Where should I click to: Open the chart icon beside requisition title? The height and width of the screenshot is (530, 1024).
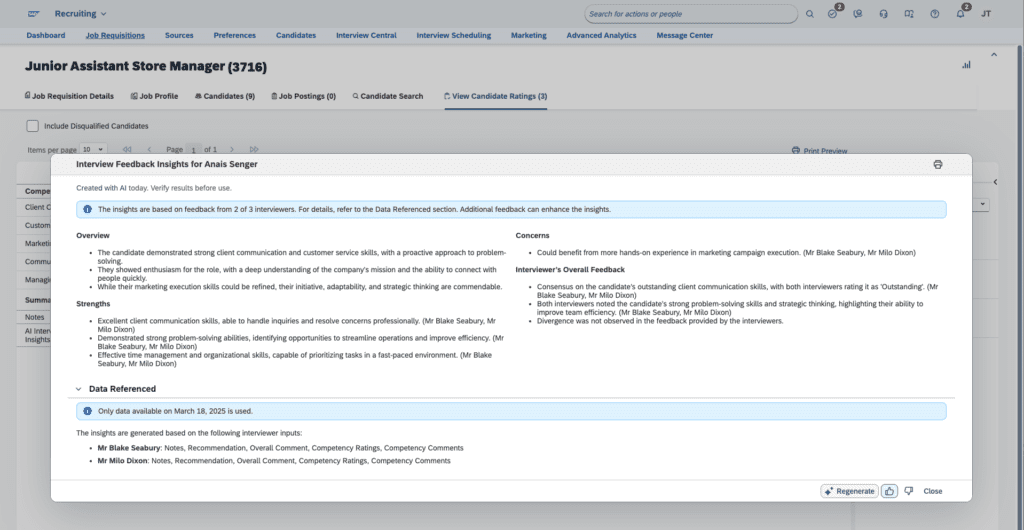(966, 65)
